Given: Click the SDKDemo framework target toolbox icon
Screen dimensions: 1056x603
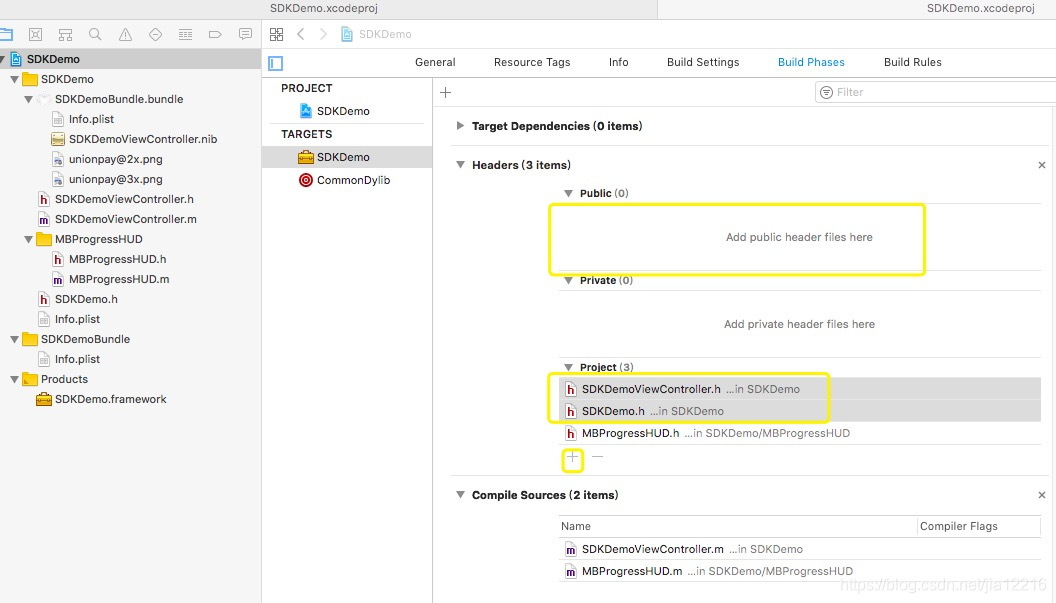Looking at the screenshot, I should click(x=306, y=157).
